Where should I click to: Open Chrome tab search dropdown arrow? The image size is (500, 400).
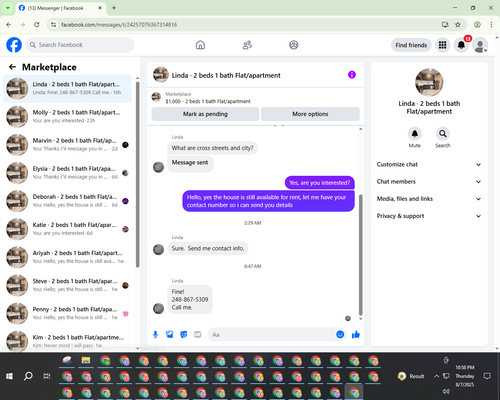tap(8, 8)
